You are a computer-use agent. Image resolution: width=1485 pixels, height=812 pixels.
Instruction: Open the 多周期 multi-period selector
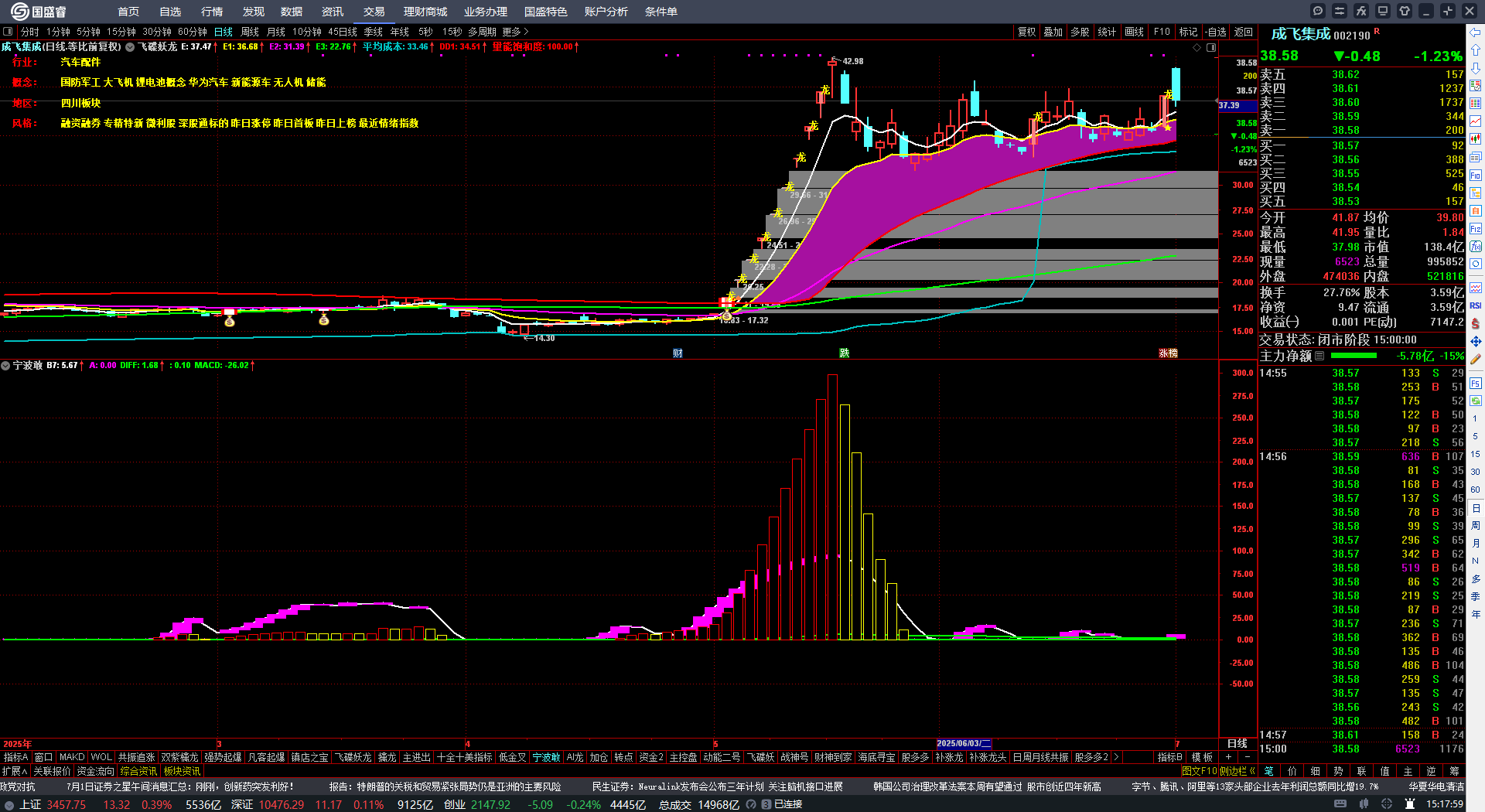coord(482,32)
